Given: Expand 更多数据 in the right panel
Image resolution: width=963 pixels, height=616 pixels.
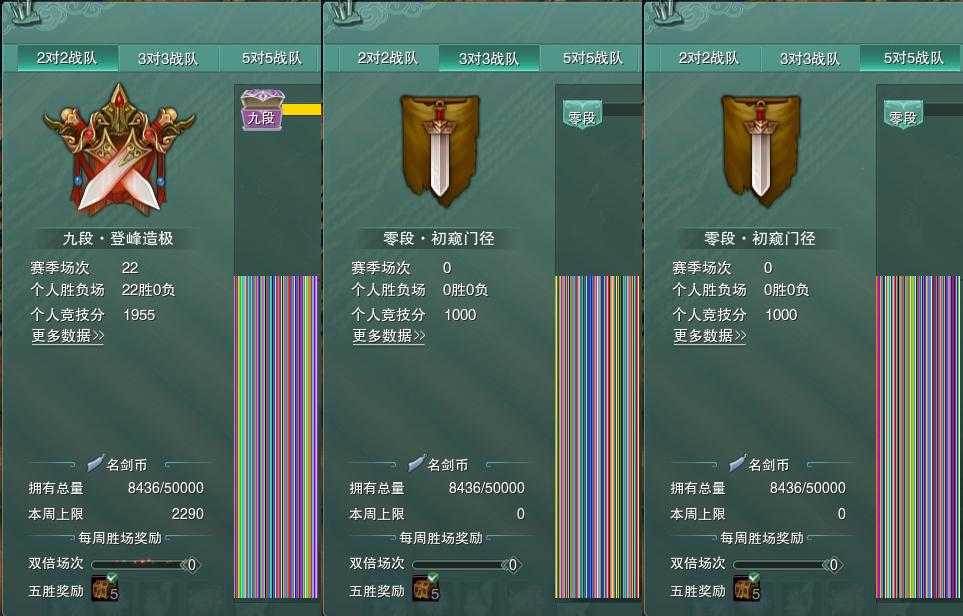Looking at the screenshot, I should 709,336.
